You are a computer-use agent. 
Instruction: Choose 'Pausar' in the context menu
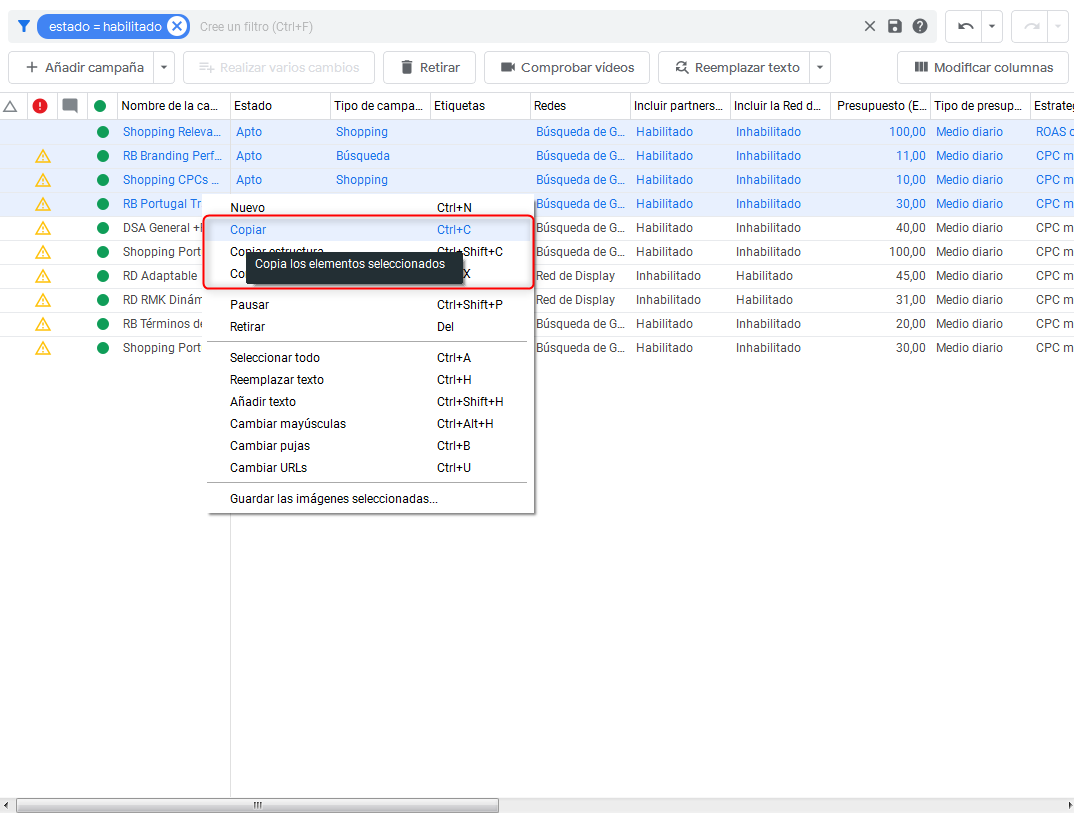(367, 305)
